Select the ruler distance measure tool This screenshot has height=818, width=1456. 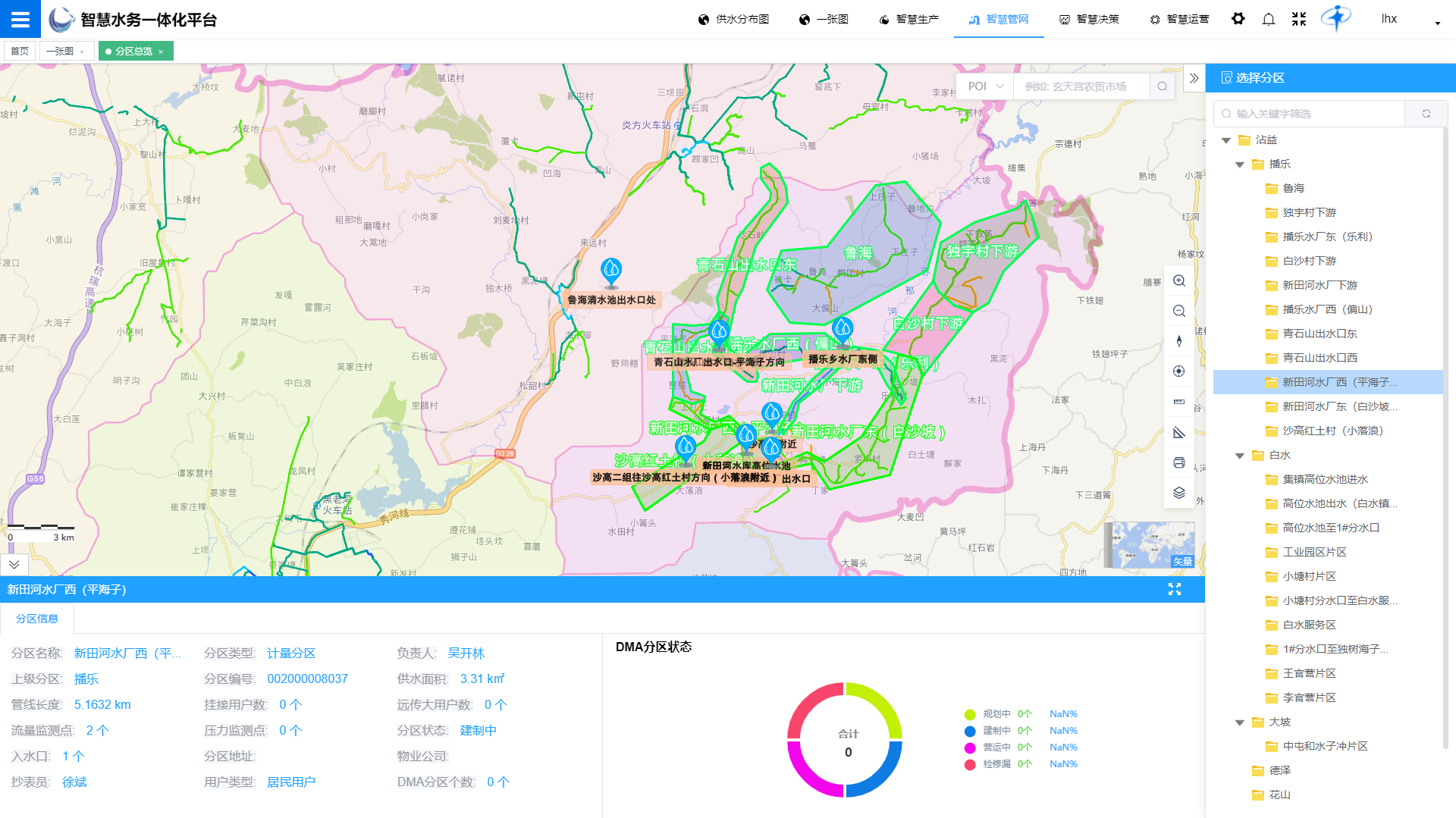pos(1179,402)
